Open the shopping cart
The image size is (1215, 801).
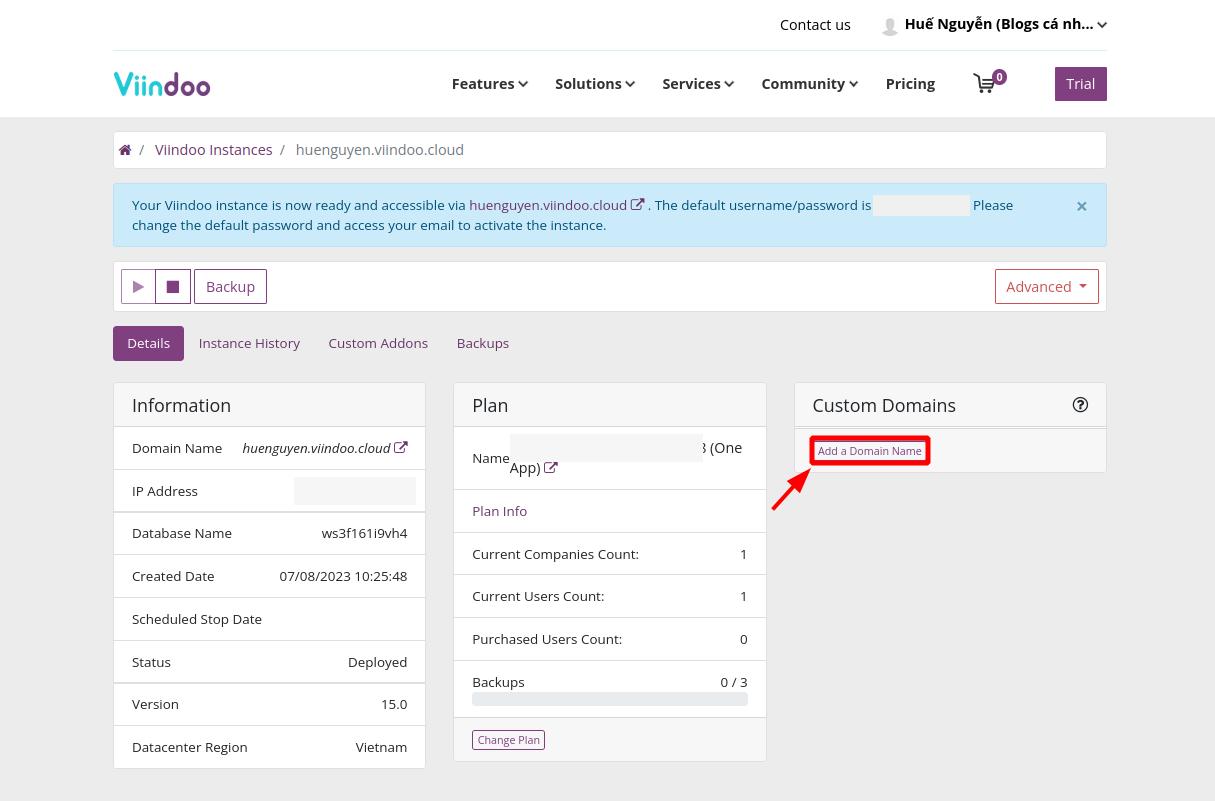[x=985, y=84]
